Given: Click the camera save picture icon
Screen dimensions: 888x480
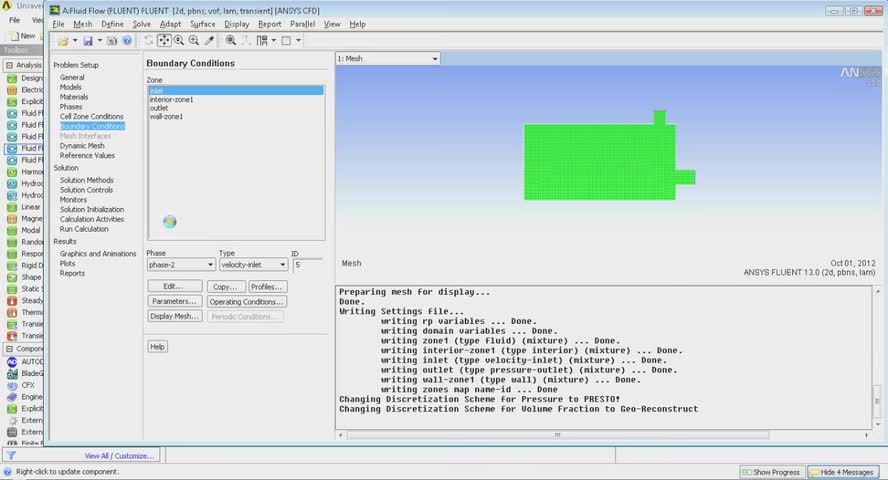Looking at the screenshot, I should pos(112,41).
